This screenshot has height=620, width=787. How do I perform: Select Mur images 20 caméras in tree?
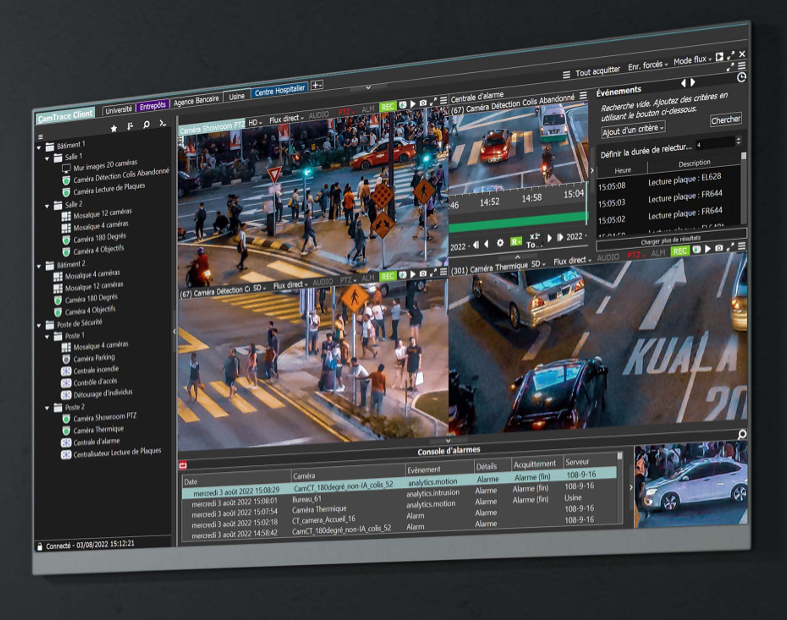click(105, 165)
